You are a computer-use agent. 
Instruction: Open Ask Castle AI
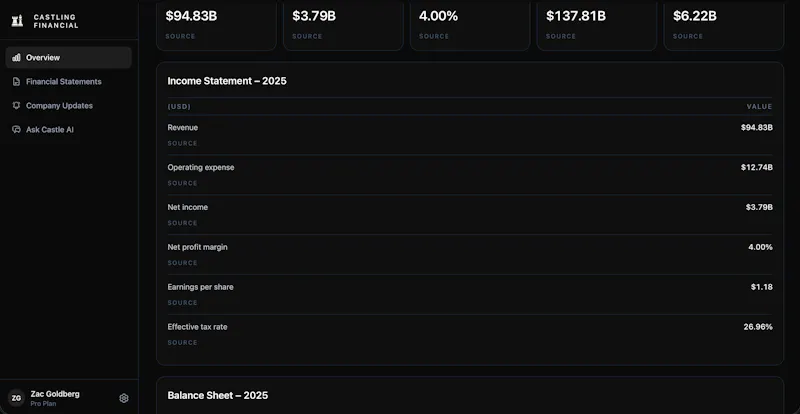click(68, 130)
